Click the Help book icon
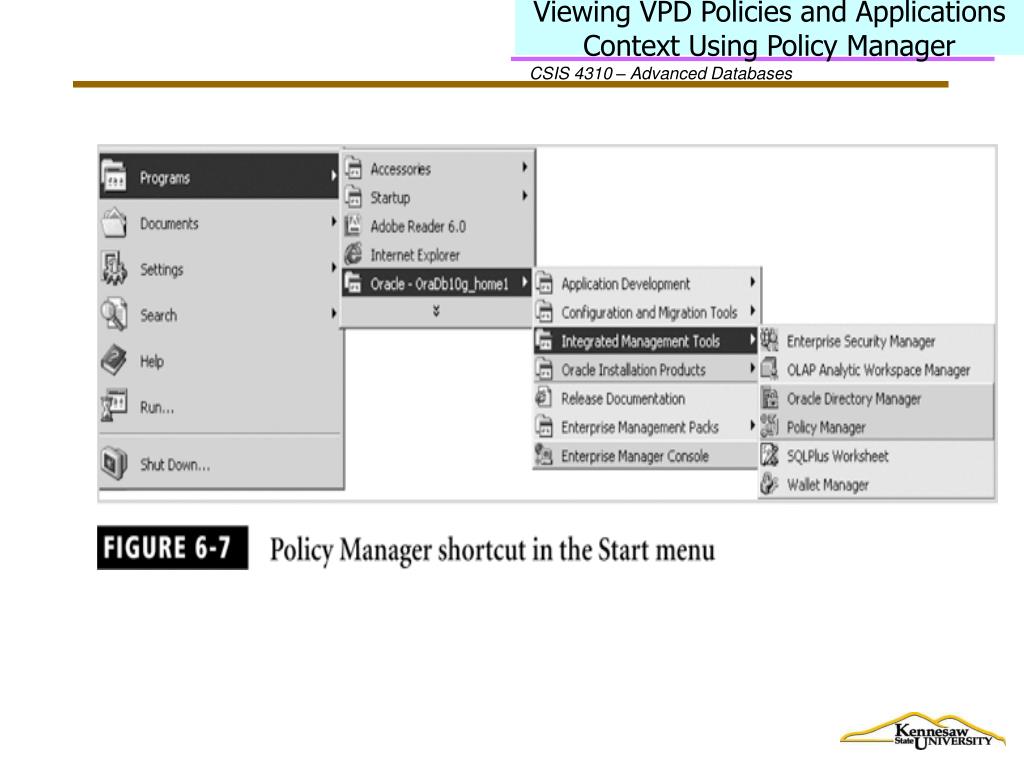Screen dimensions: 1024x768 115,360
